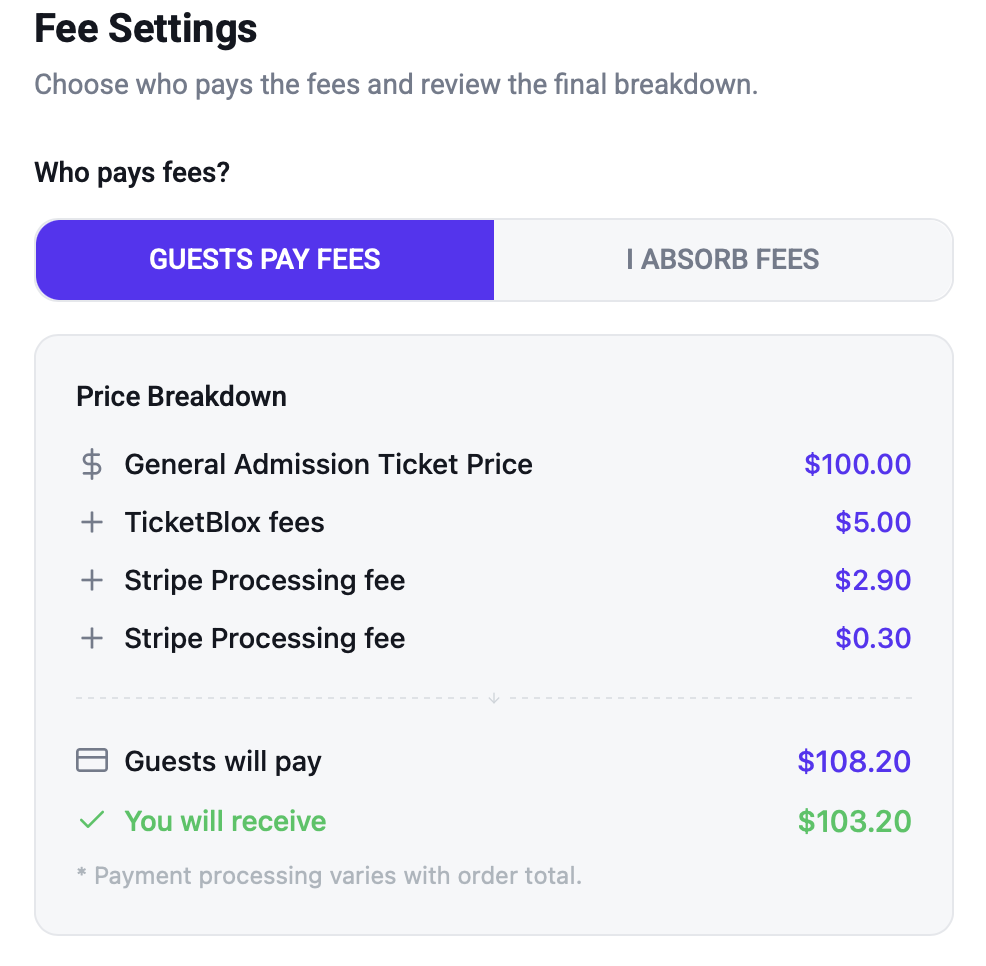Screen dimensions: 986x966
Task: Select the GUESTS PAY FEES option
Action: click(265, 260)
